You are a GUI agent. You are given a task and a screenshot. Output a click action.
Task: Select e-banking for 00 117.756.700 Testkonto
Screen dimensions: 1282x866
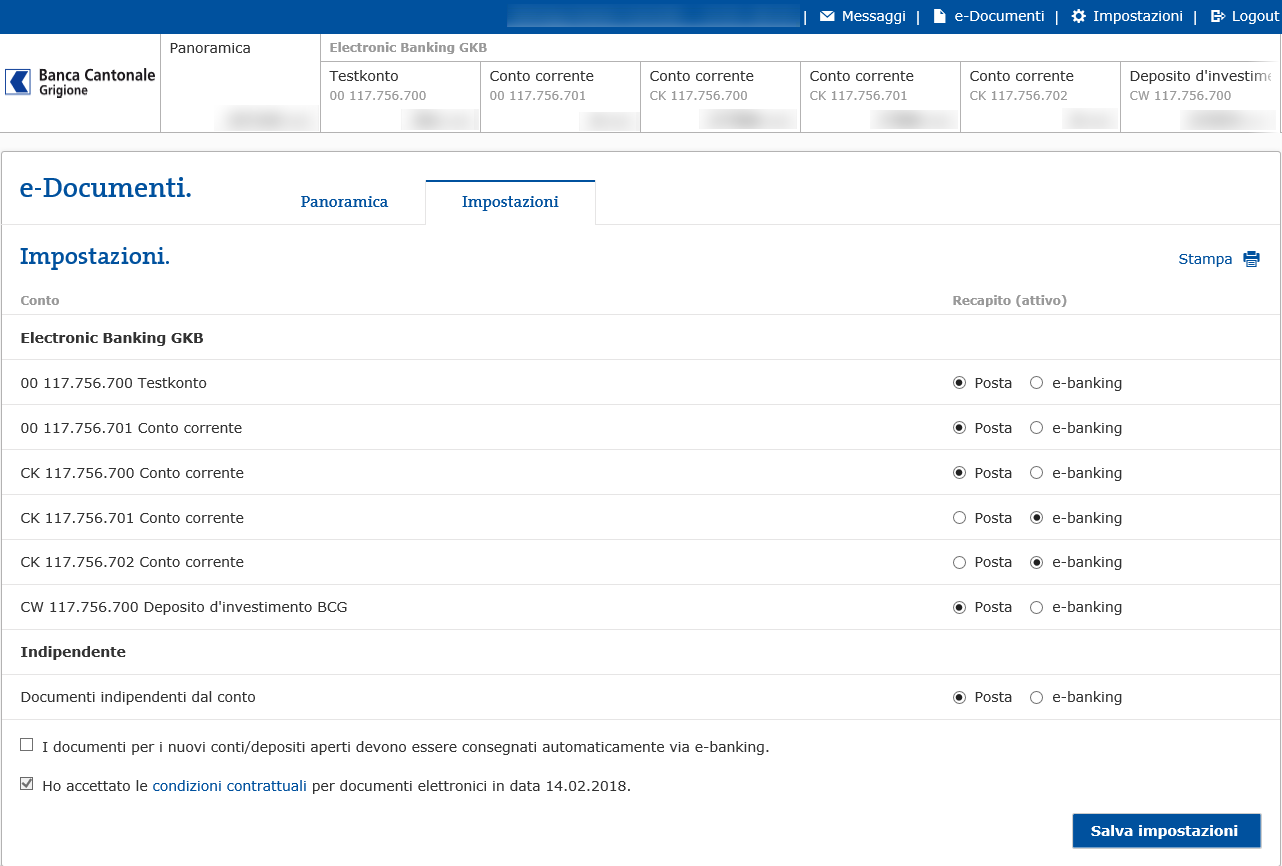tap(1037, 383)
